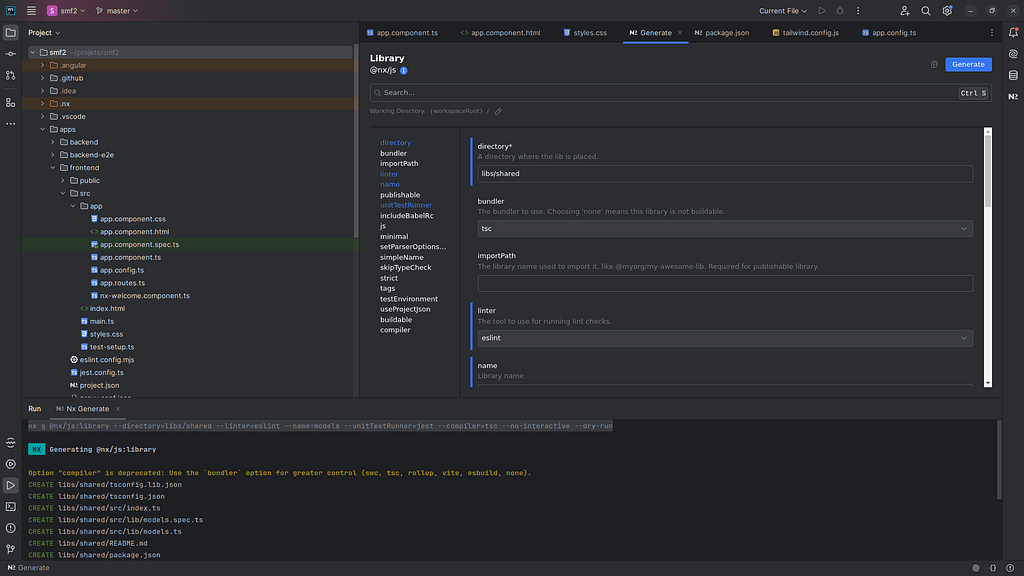This screenshot has height=576, width=1024.
Task: Expand the public folder
Action: coord(63,180)
